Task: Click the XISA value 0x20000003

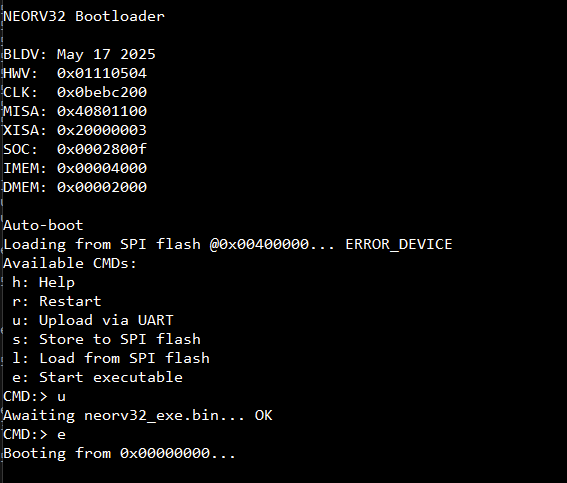Action: tap(102, 130)
